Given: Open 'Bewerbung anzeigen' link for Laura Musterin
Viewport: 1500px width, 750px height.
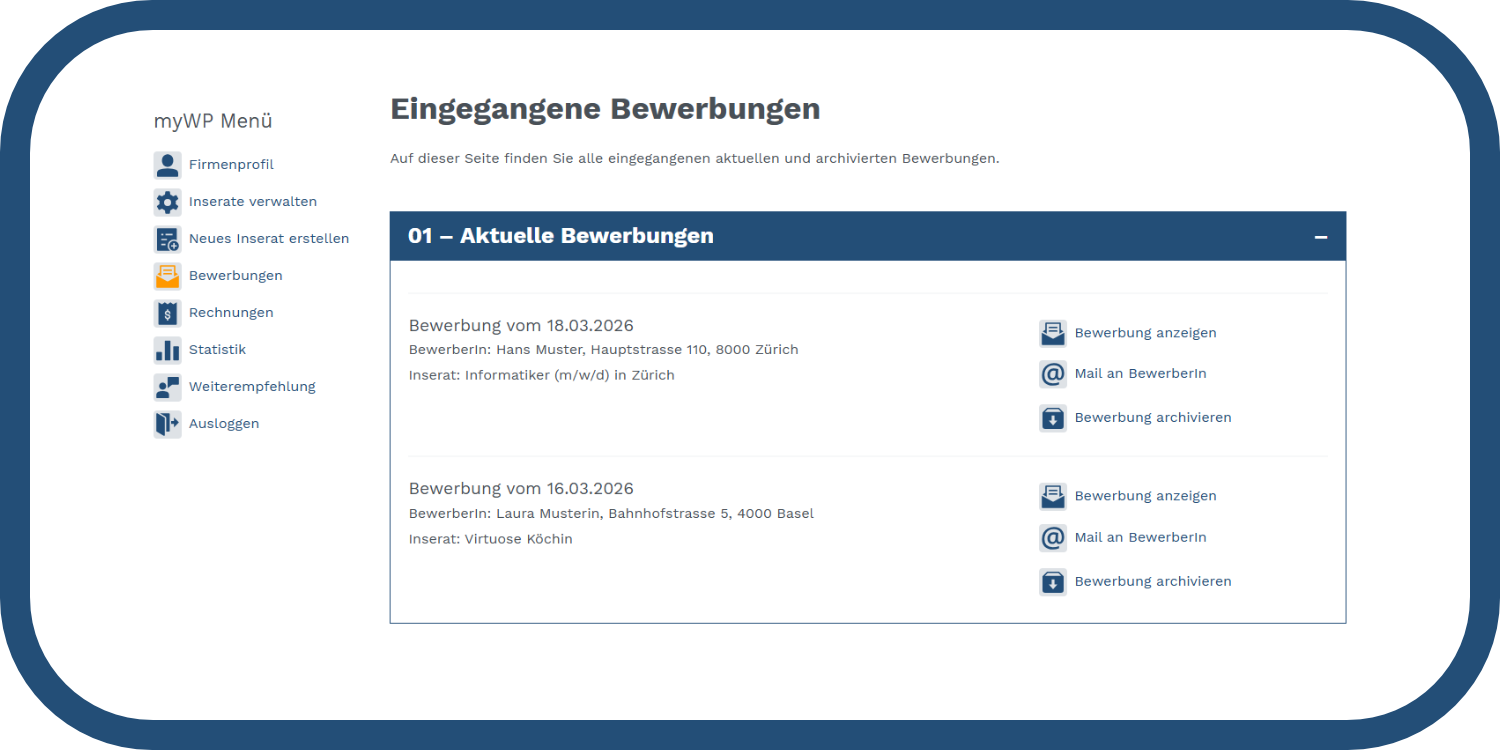Looking at the screenshot, I should [1145, 496].
